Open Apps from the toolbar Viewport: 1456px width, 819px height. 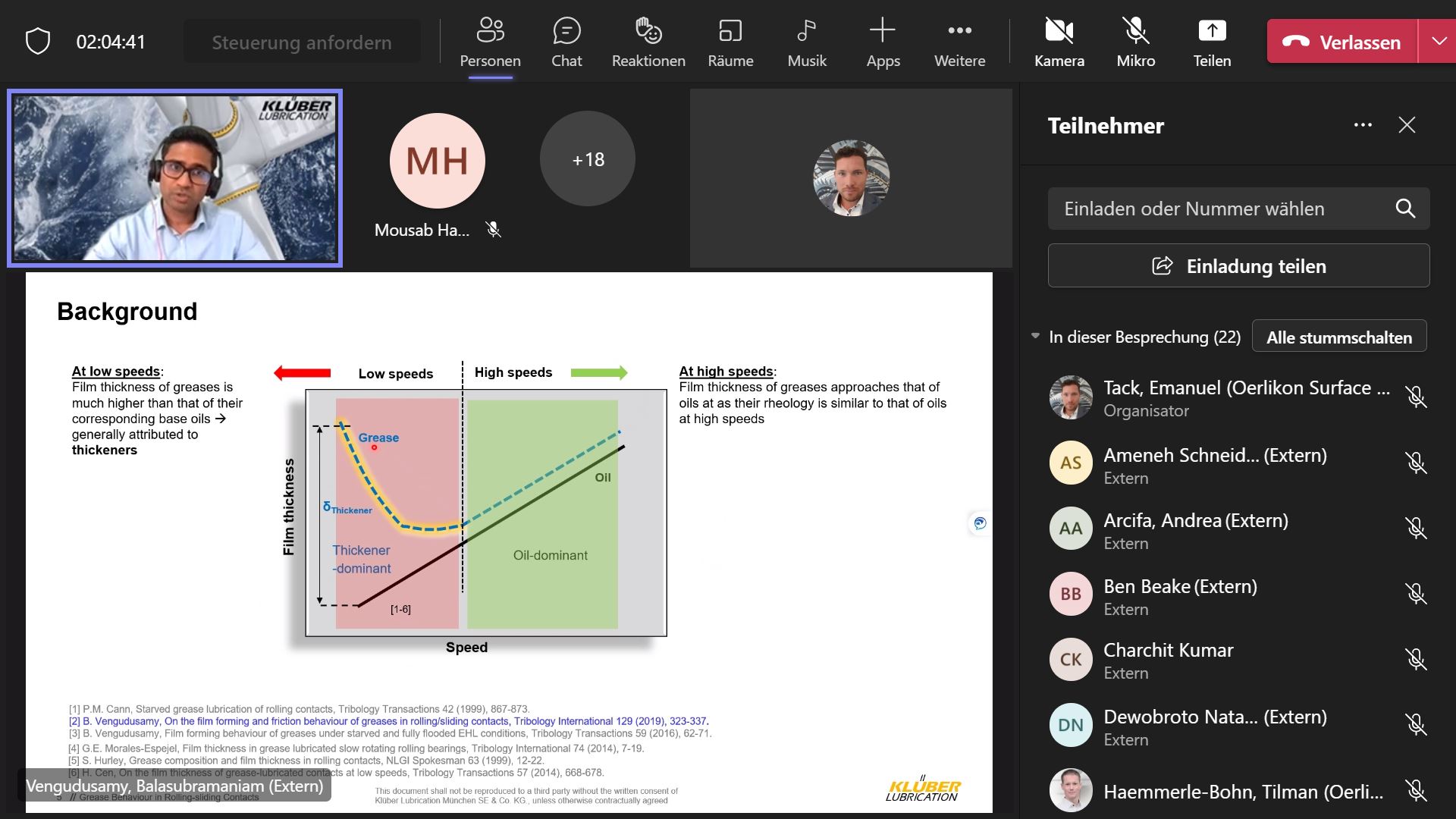[883, 42]
